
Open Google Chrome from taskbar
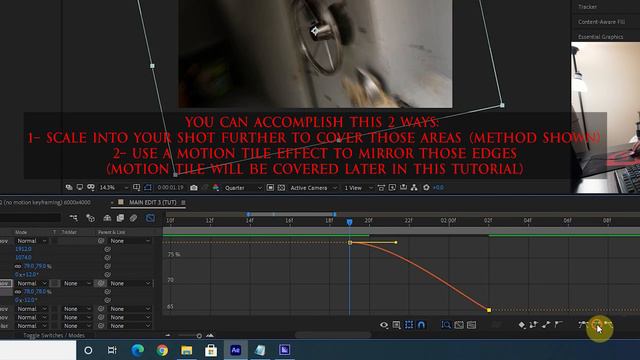[162, 350]
